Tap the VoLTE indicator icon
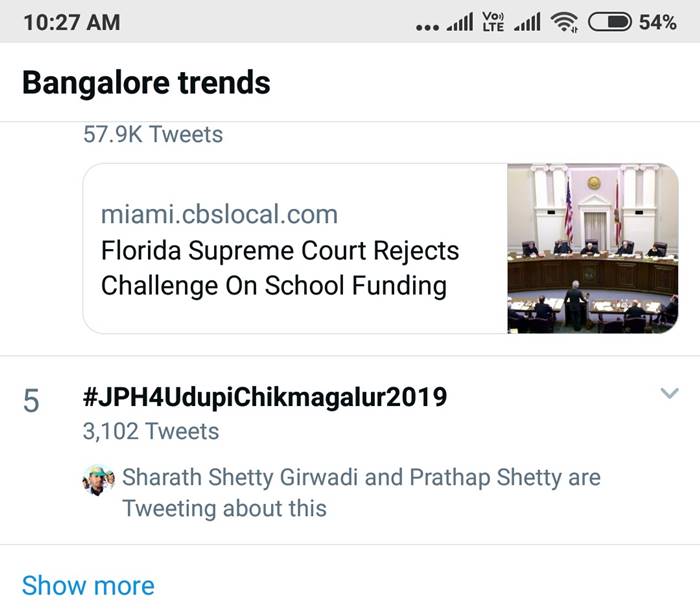The height and width of the screenshot is (614, 700). click(493, 22)
